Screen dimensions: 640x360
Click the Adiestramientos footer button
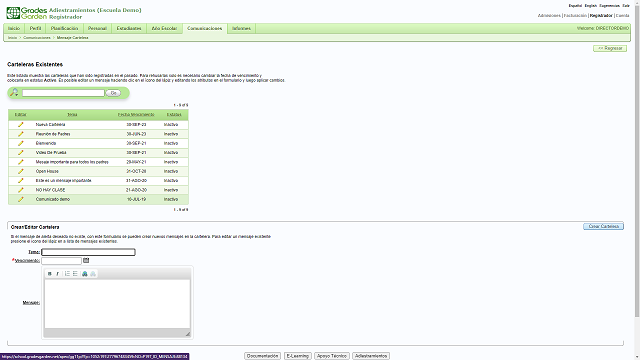(371, 356)
